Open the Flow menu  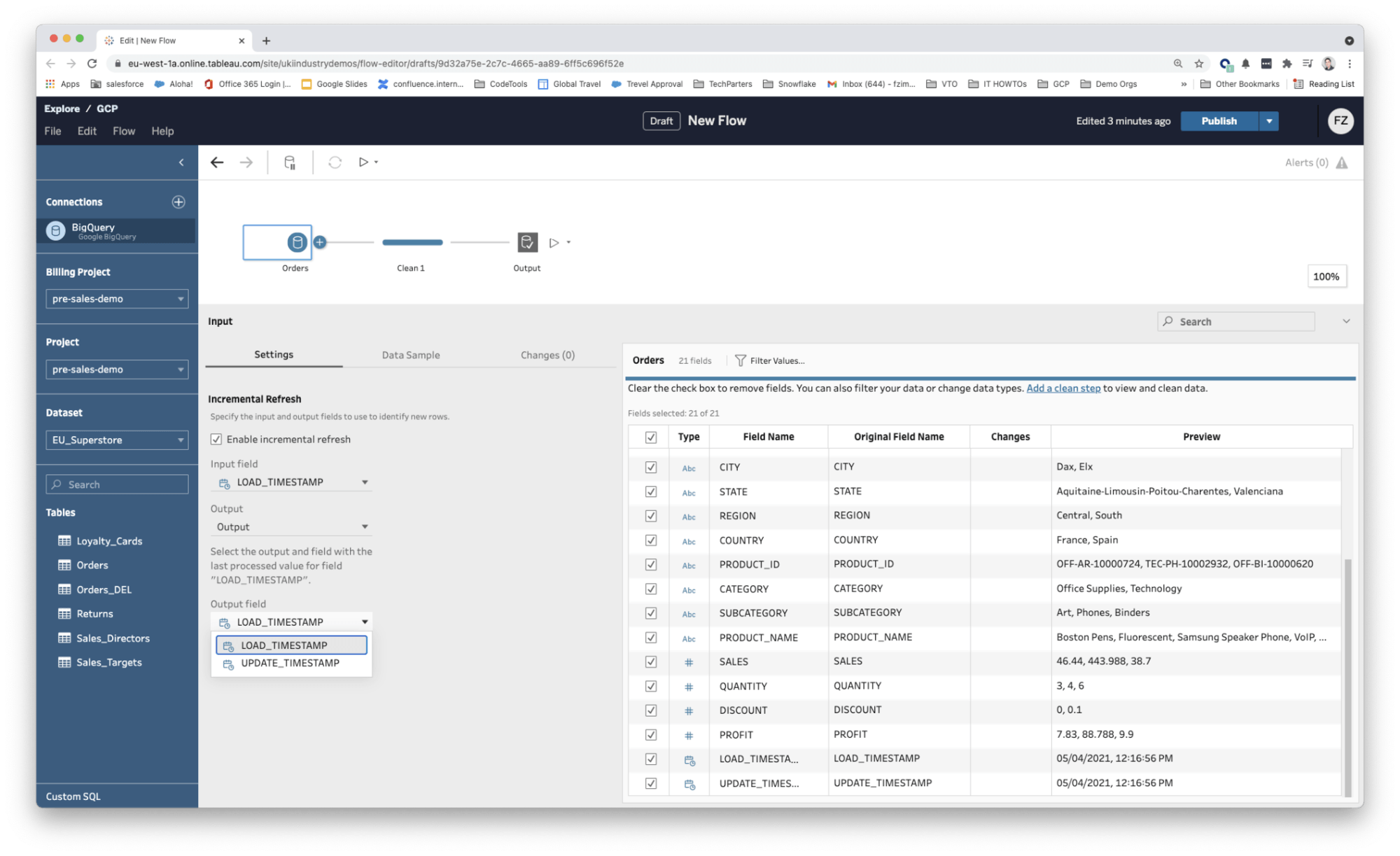[x=124, y=131]
